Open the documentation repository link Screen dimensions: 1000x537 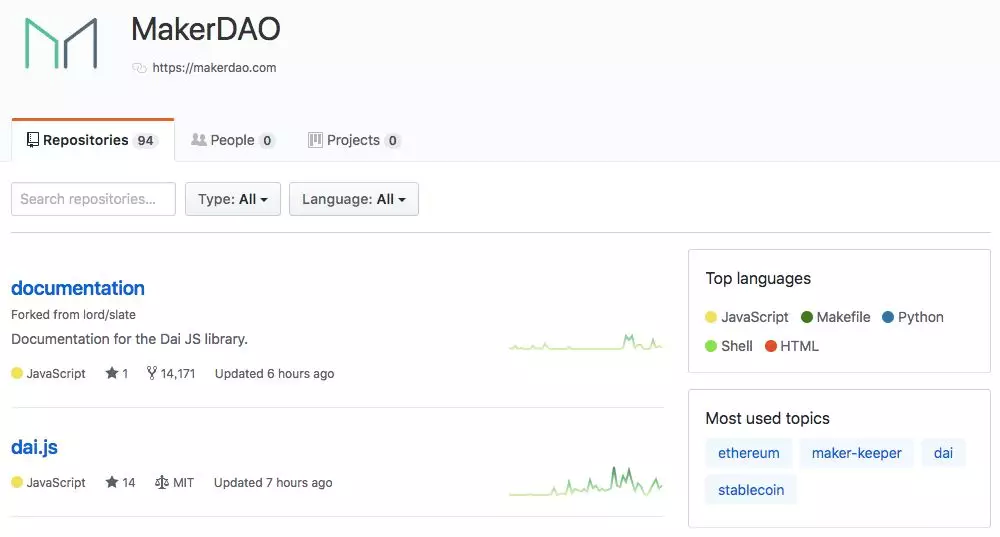click(x=78, y=288)
